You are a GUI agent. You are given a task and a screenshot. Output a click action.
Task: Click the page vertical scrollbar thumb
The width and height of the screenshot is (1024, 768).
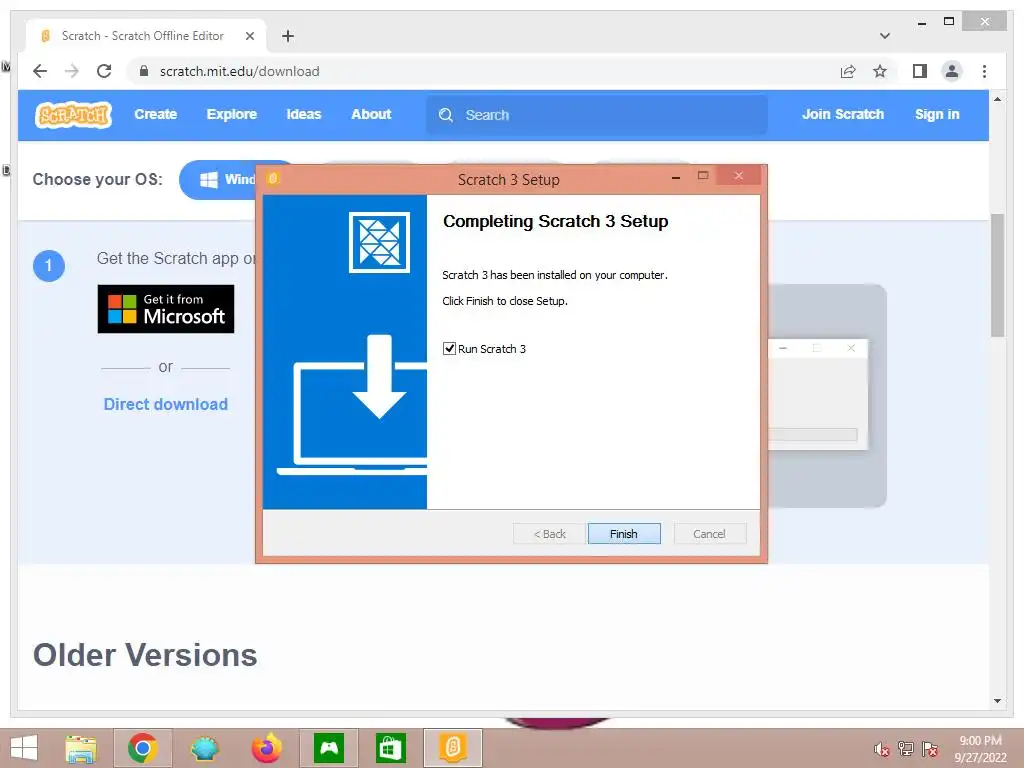(997, 275)
